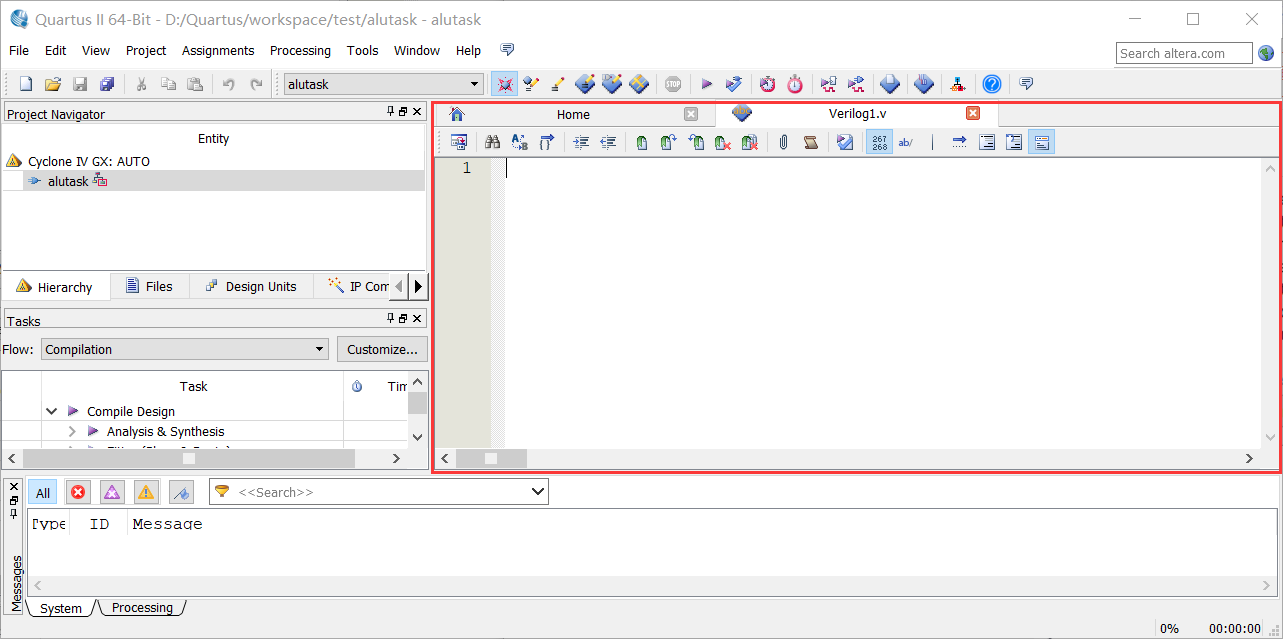Screen dimensions: 1283x639
Task: Launch the TimeQuest Timing Analyzer clock icon
Action: click(794, 84)
